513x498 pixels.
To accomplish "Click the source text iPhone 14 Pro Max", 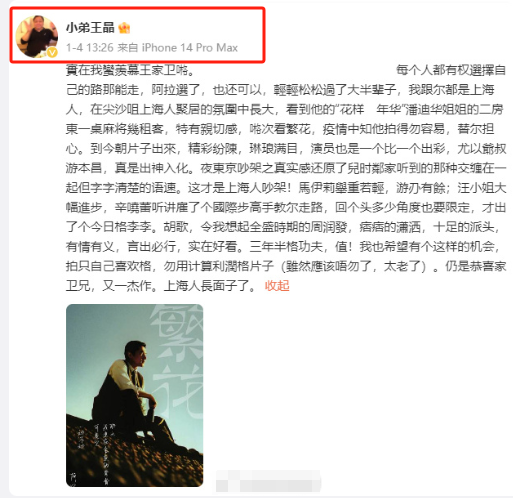I will click(x=190, y=48).
